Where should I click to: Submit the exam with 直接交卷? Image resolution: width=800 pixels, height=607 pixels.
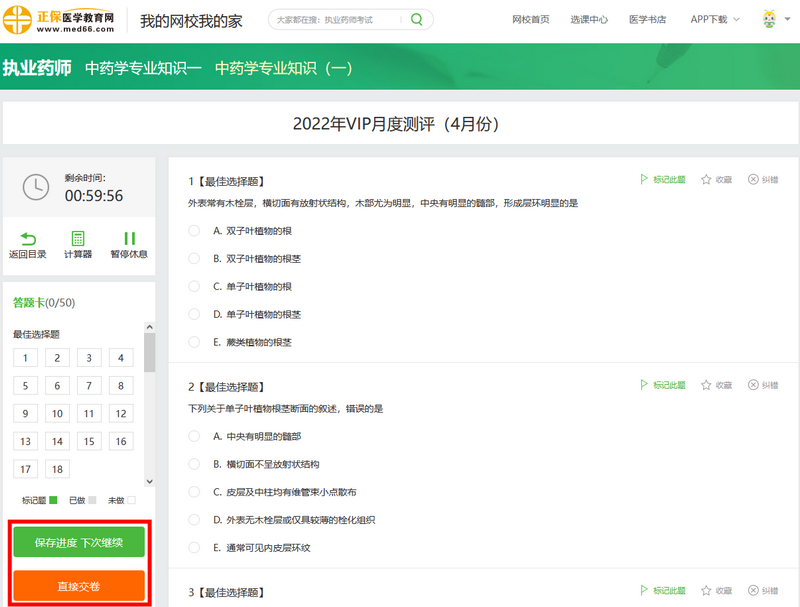(x=79, y=586)
